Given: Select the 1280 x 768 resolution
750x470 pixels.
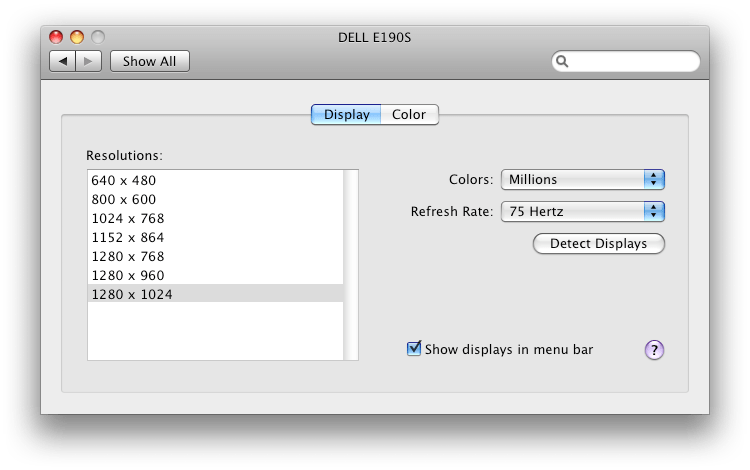Looking at the screenshot, I should [215, 257].
